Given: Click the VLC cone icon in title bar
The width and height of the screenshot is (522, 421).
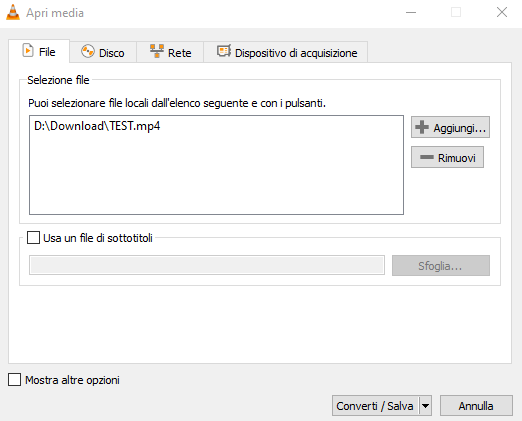Looking at the screenshot, I should pyautogui.click(x=13, y=13).
